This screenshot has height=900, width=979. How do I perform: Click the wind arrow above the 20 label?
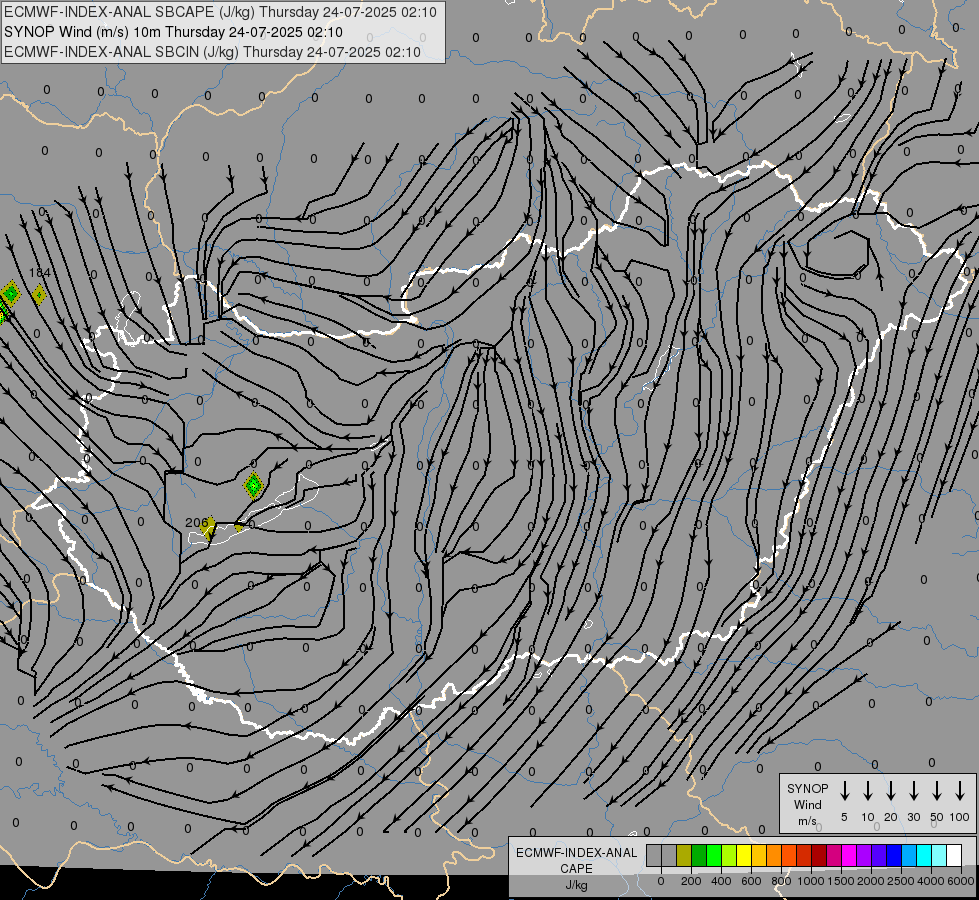pos(891,791)
